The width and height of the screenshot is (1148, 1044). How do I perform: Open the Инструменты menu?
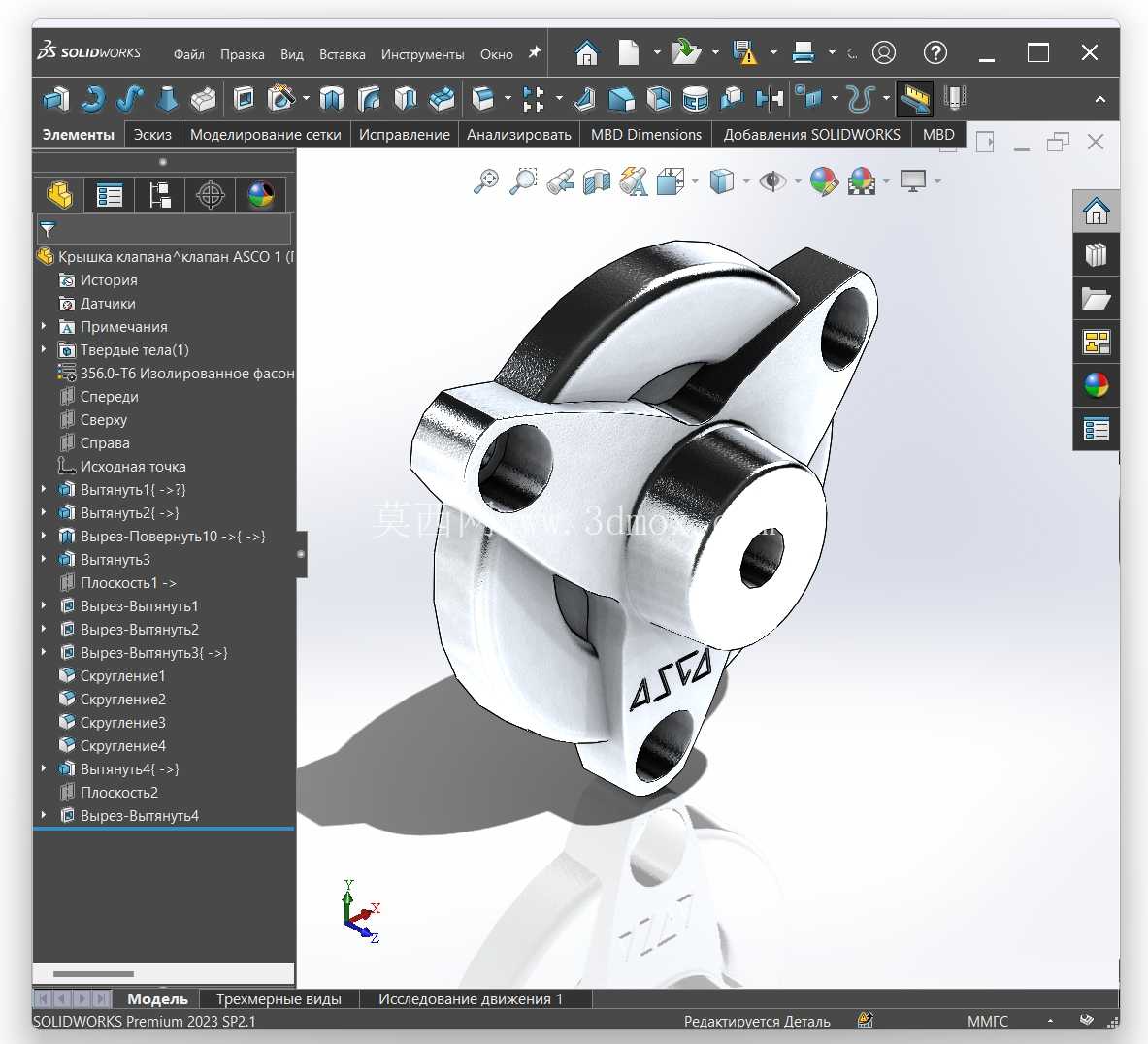pyautogui.click(x=422, y=54)
